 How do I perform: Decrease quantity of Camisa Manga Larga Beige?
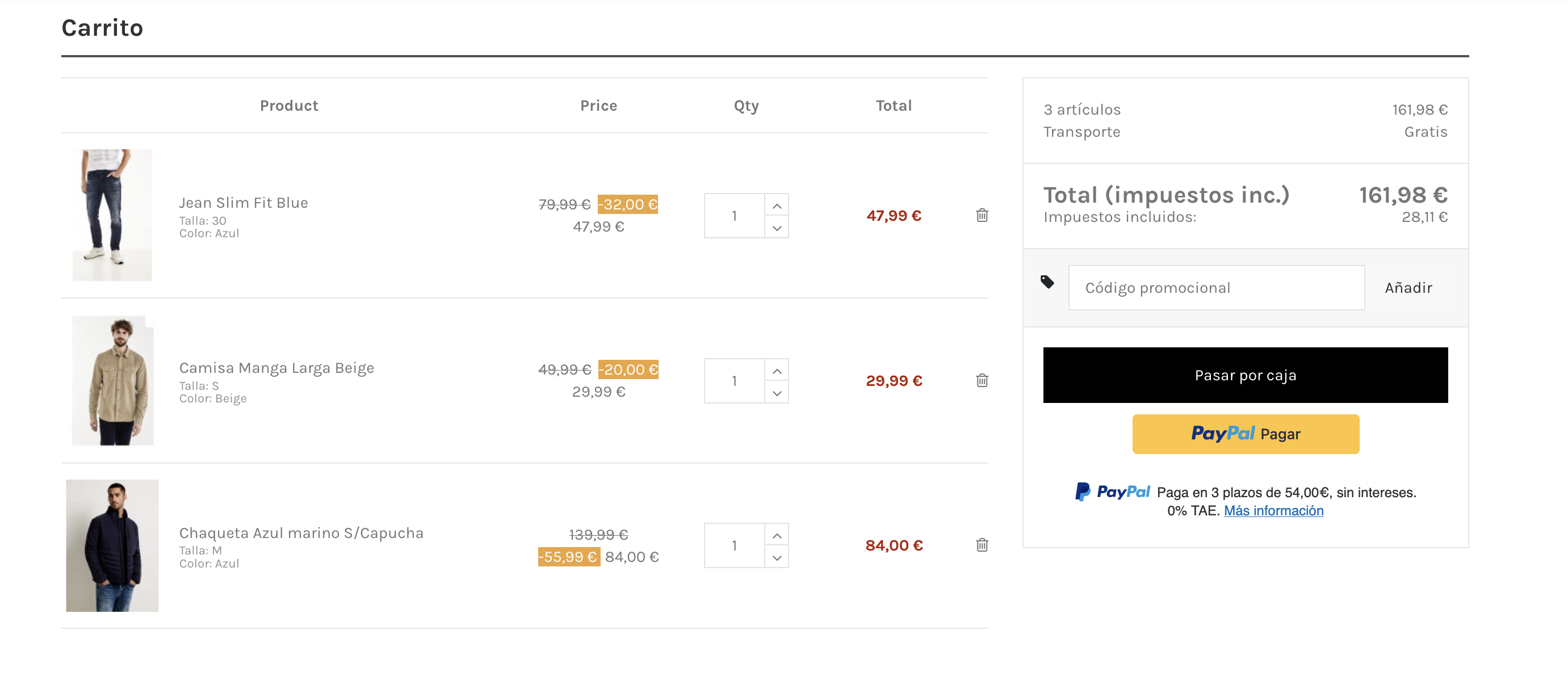(x=777, y=393)
